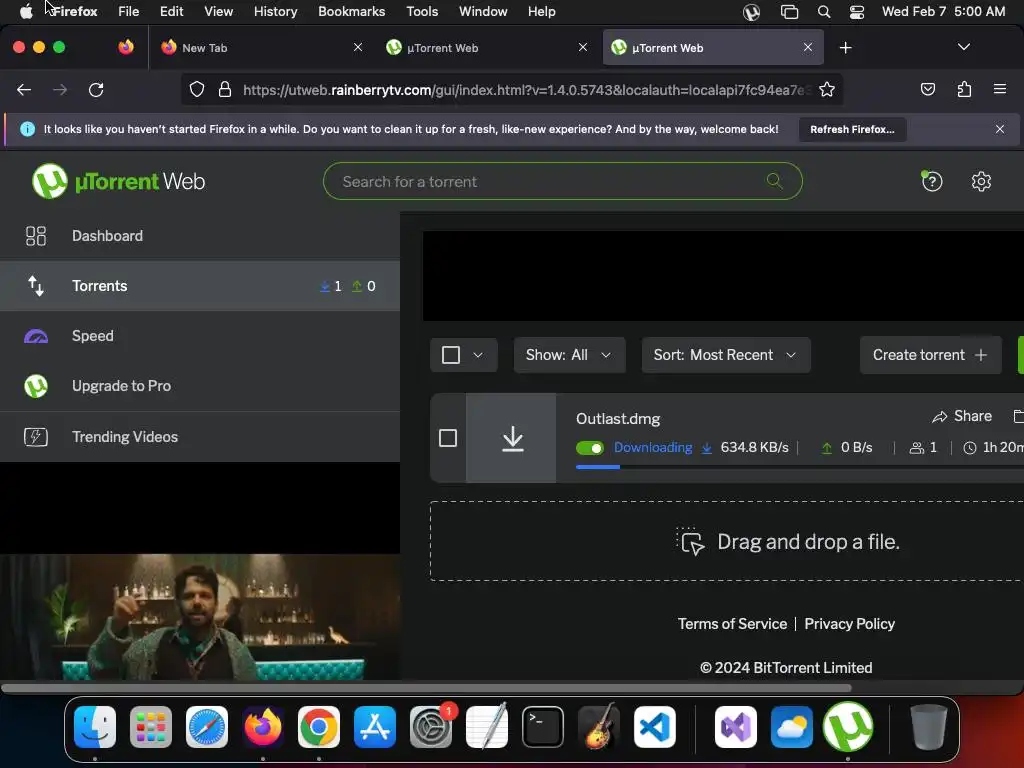Open the Pocket save icon
1024x768 pixels.
(x=927, y=89)
